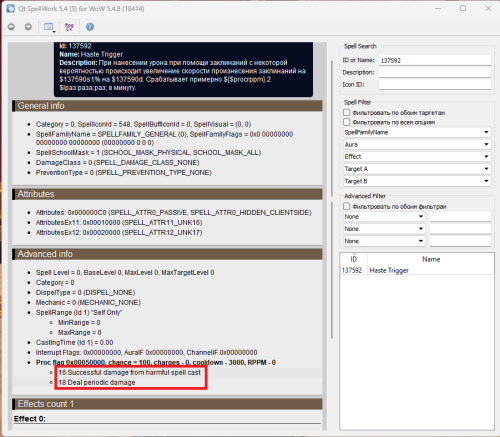Image resolution: width=500 pixels, height=437 pixels.
Task: Select the 137592 ID cell in results
Action: pos(352,270)
